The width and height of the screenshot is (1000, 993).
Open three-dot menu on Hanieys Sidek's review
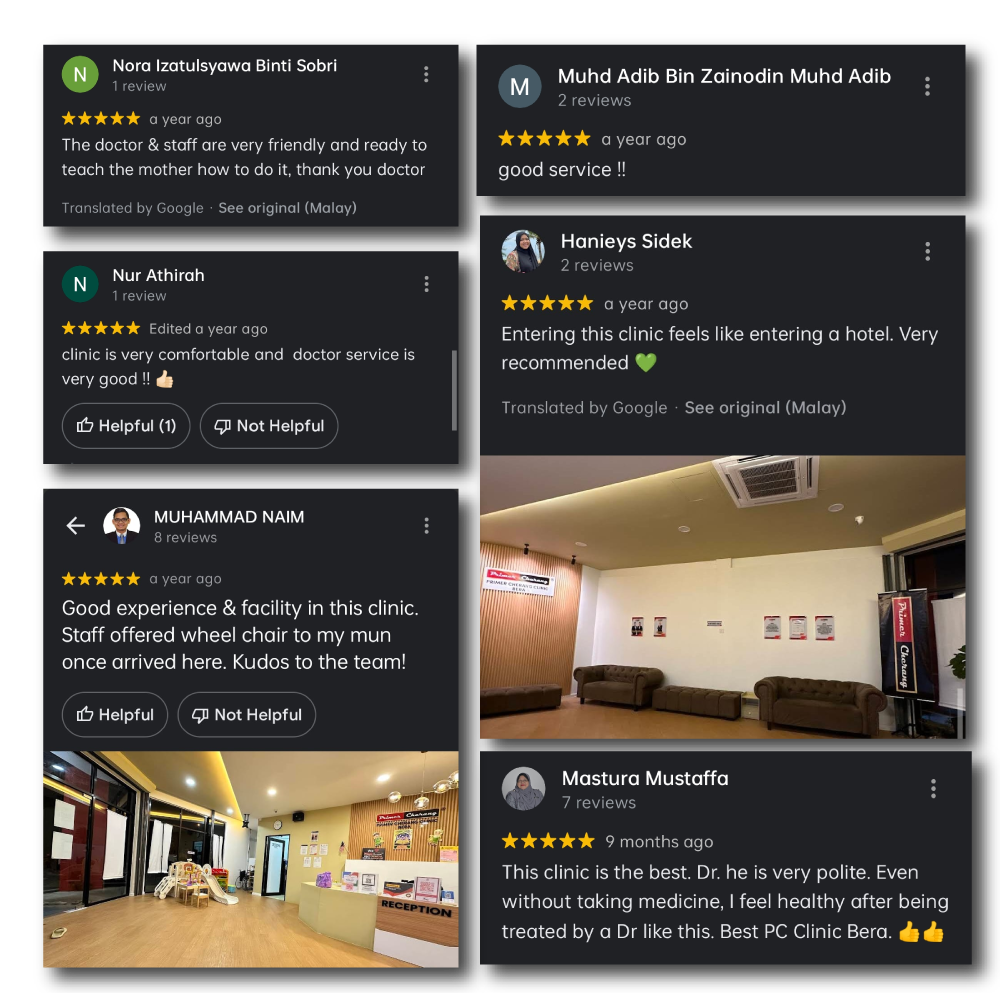point(927,251)
